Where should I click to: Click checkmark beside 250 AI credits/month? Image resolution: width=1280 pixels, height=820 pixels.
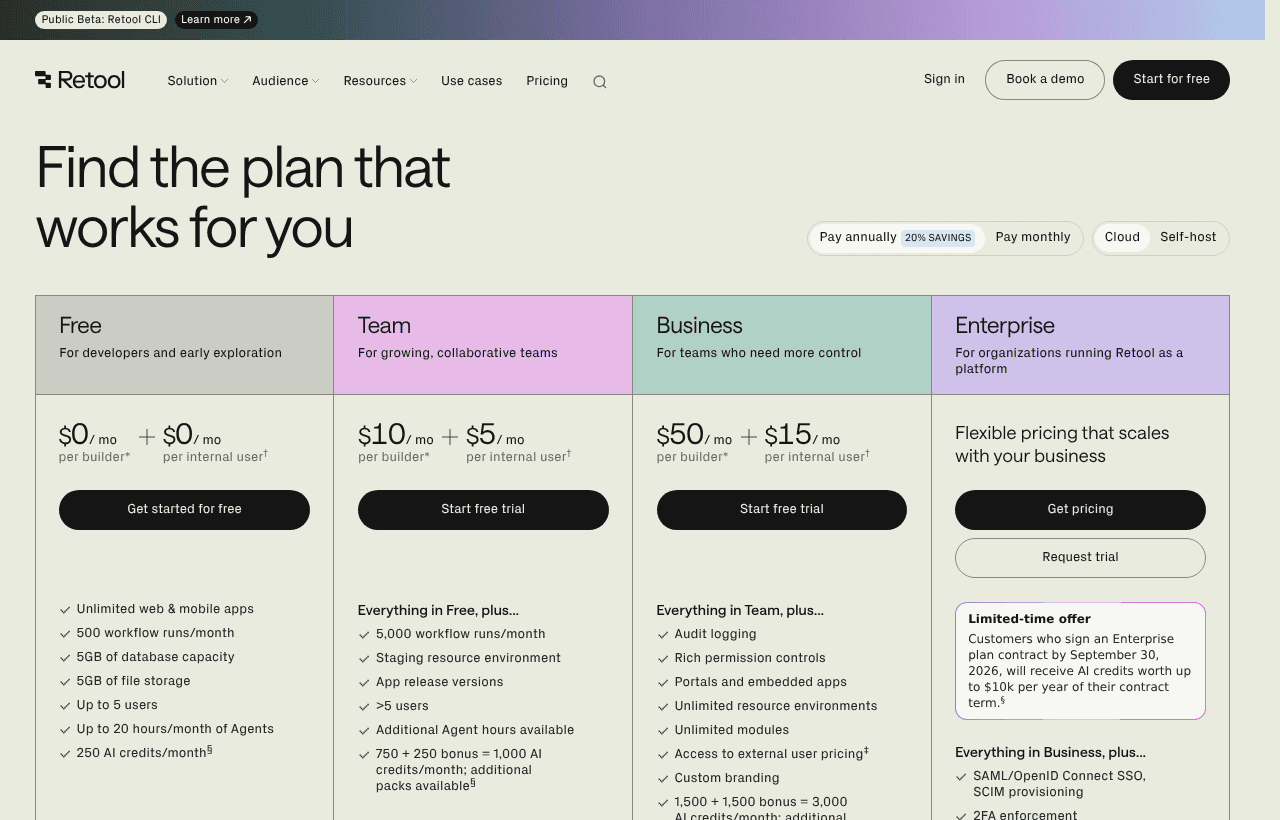click(65, 754)
